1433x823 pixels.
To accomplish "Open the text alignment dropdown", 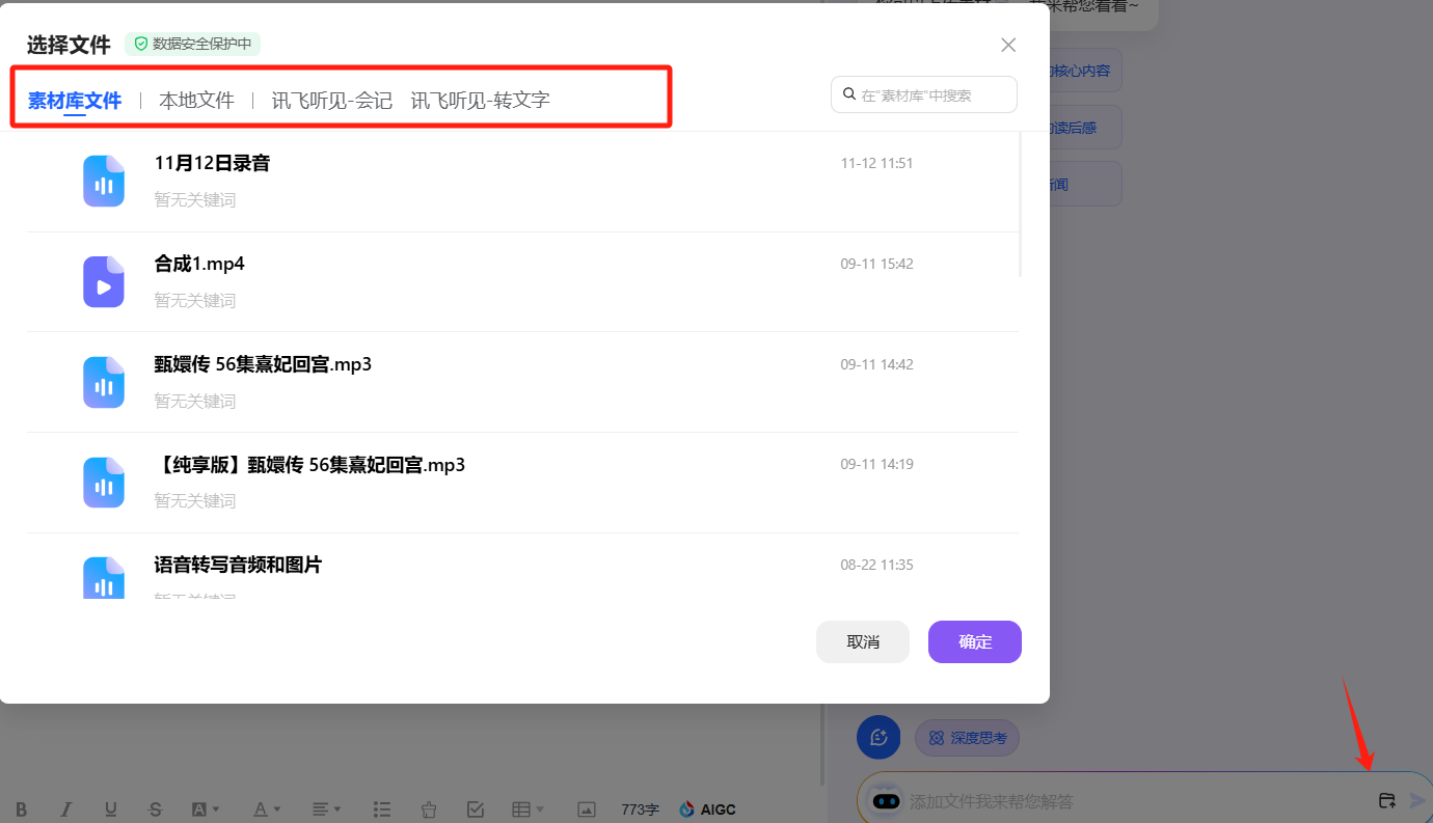I will (326, 809).
